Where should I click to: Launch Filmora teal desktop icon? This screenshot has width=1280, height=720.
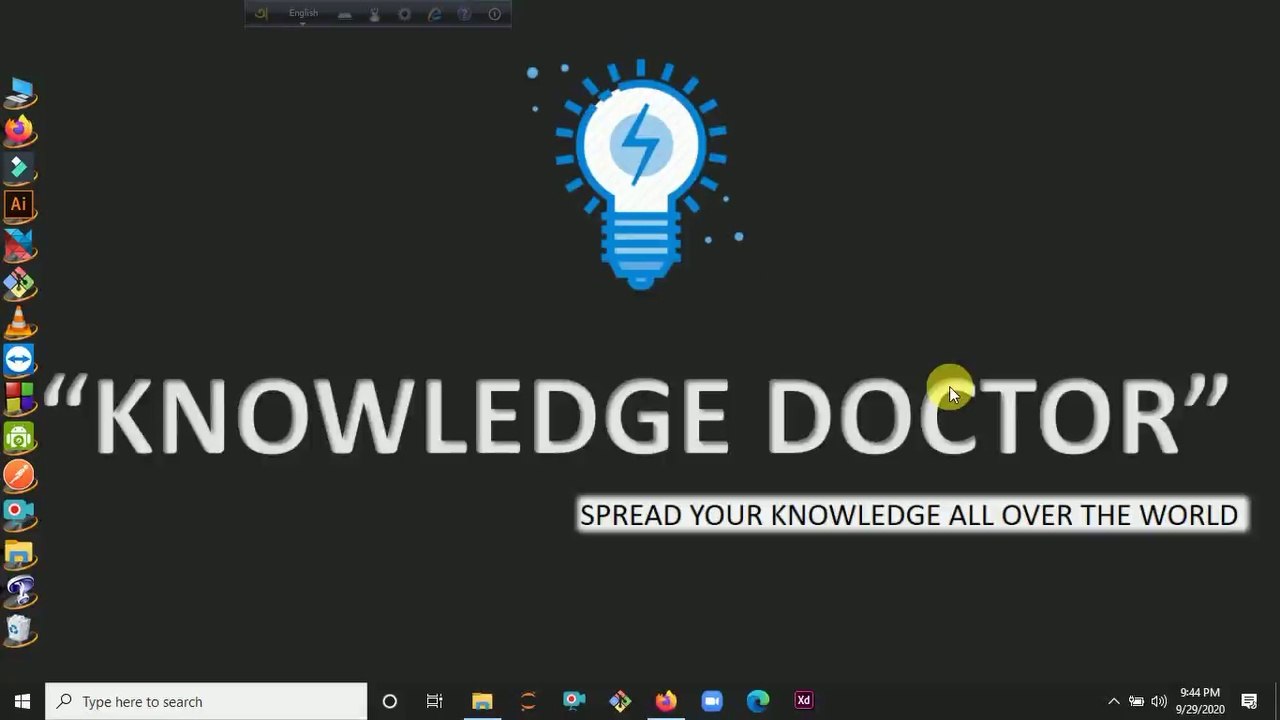point(19,168)
